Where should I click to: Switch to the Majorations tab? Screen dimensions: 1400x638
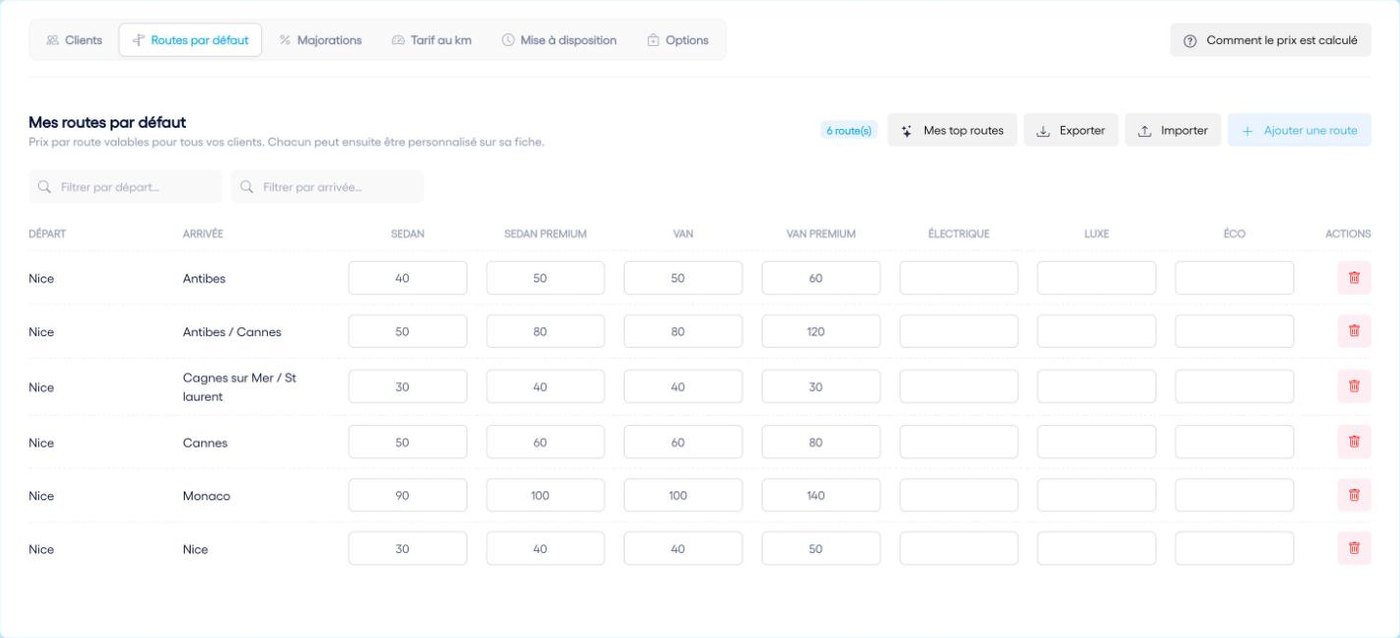[320, 40]
